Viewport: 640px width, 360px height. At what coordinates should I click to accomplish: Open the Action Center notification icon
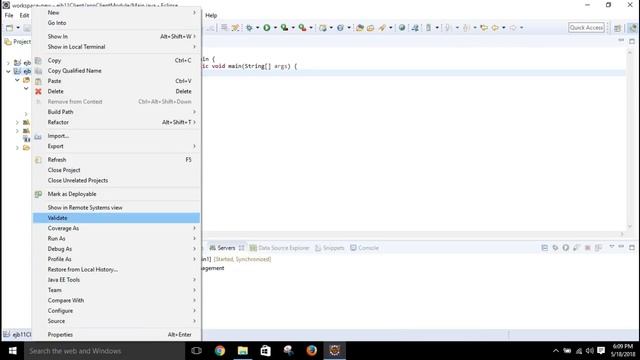[601, 351]
